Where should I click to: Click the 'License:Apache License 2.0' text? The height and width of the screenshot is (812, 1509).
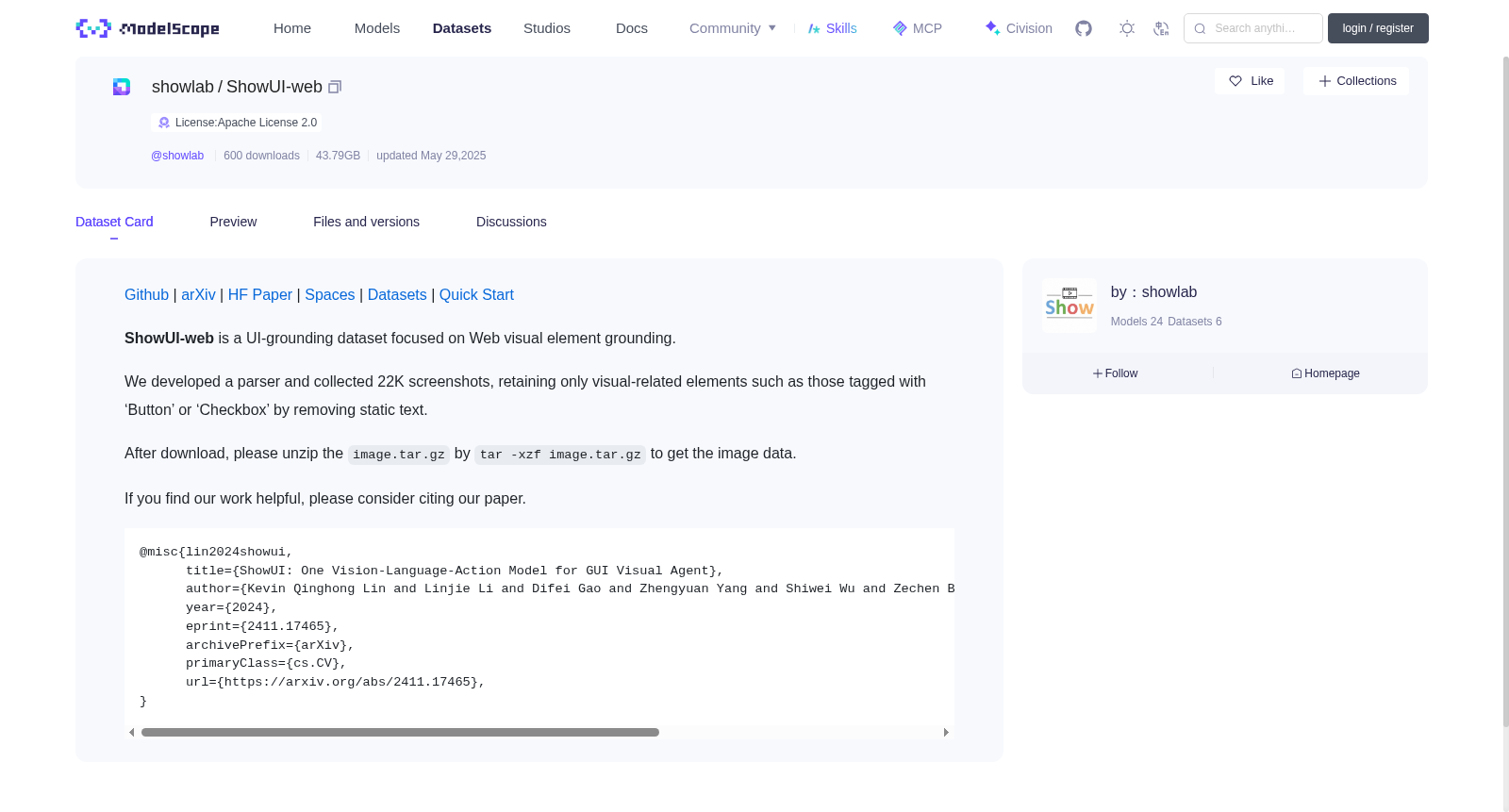[x=246, y=123]
